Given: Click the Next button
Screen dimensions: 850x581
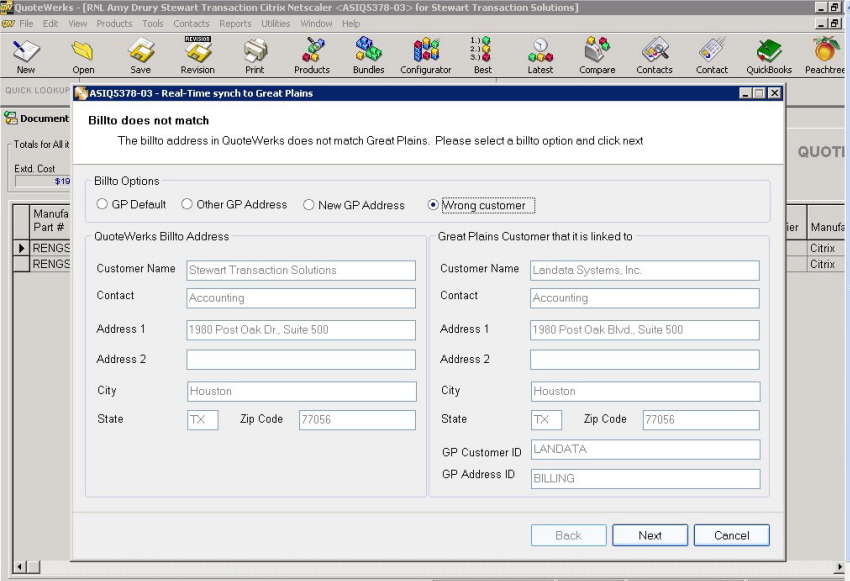Looking at the screenshot, I should click(650, 535).
